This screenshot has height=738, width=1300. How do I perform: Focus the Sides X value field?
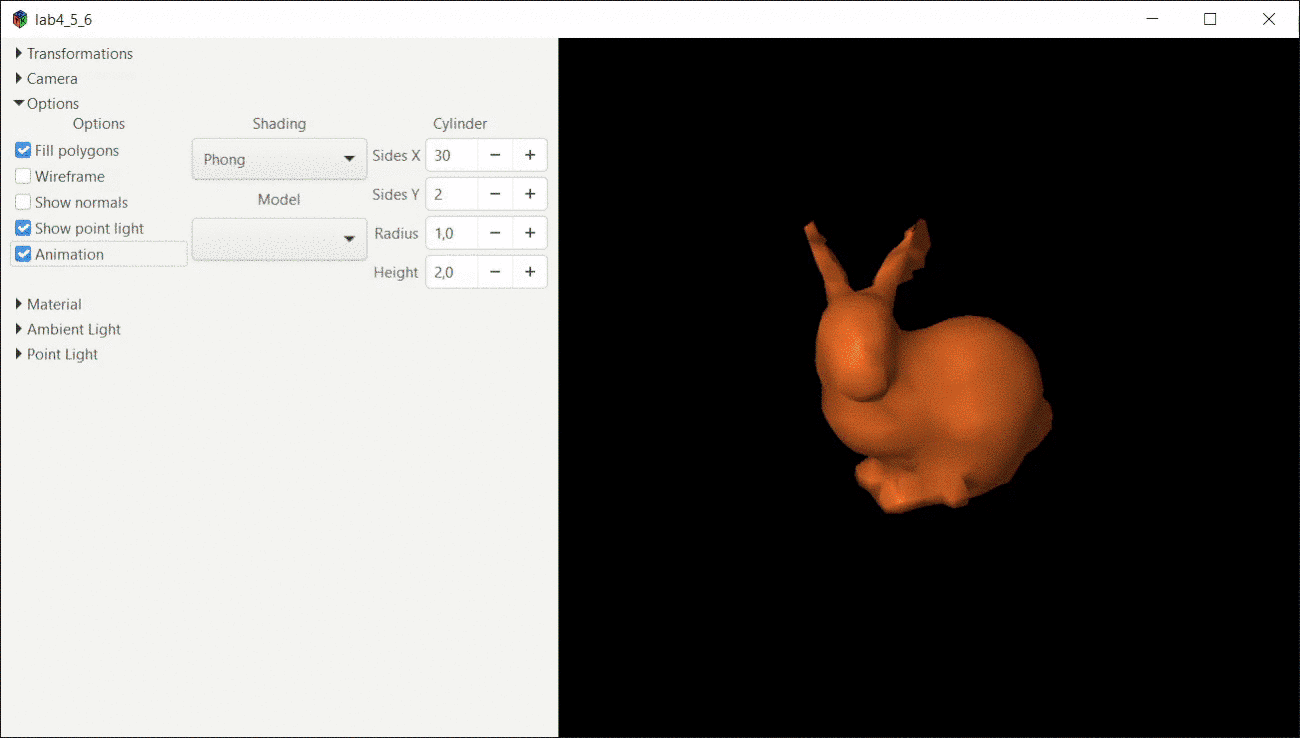[x=452, y=155]
